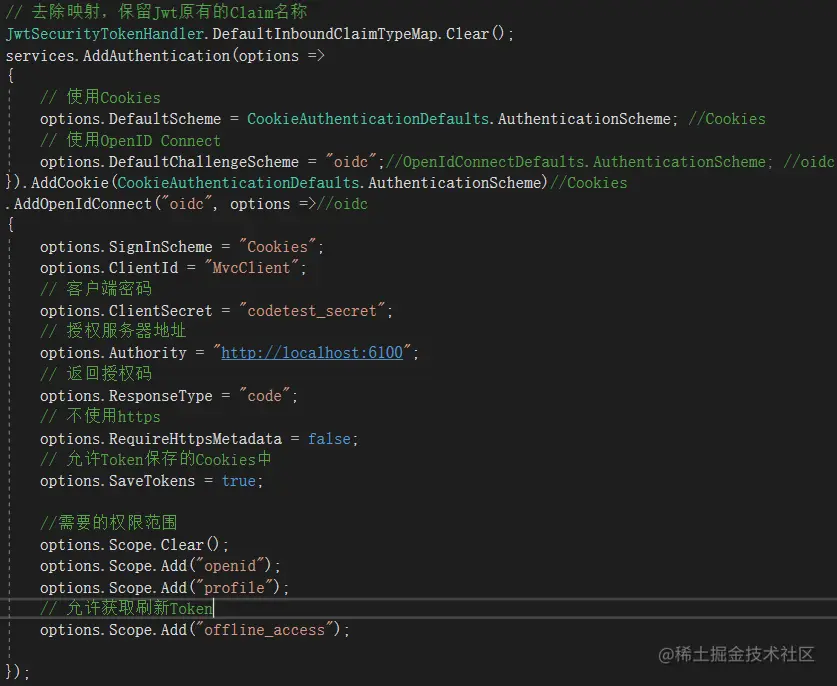Click "oidc" value of DefaultChallengeScheme

click(351, 162)
